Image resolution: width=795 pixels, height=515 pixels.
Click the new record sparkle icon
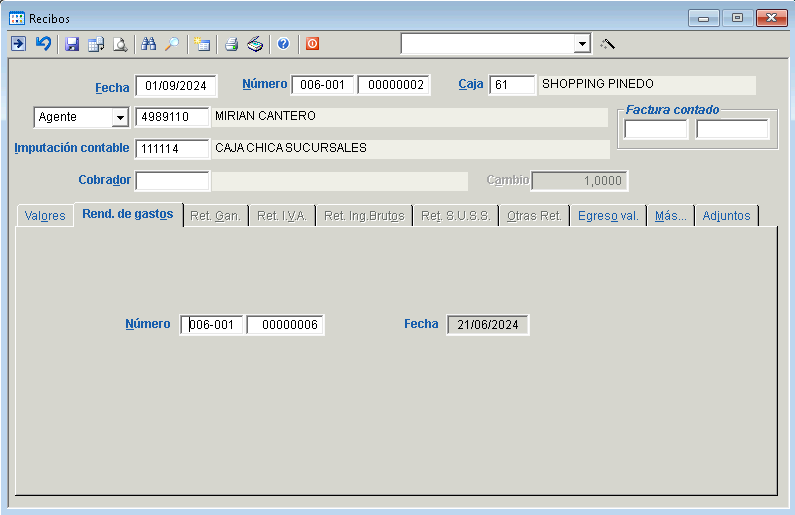point(202,44)
